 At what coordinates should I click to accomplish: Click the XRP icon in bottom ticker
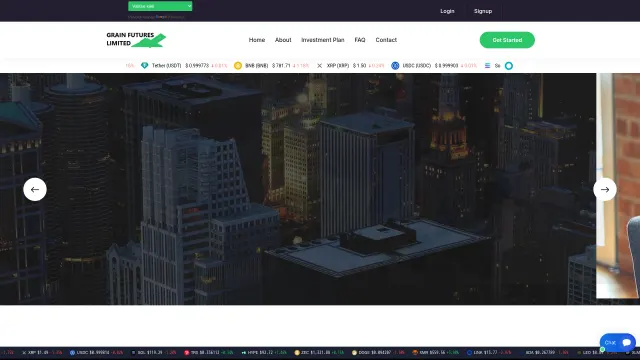(24, 353)
